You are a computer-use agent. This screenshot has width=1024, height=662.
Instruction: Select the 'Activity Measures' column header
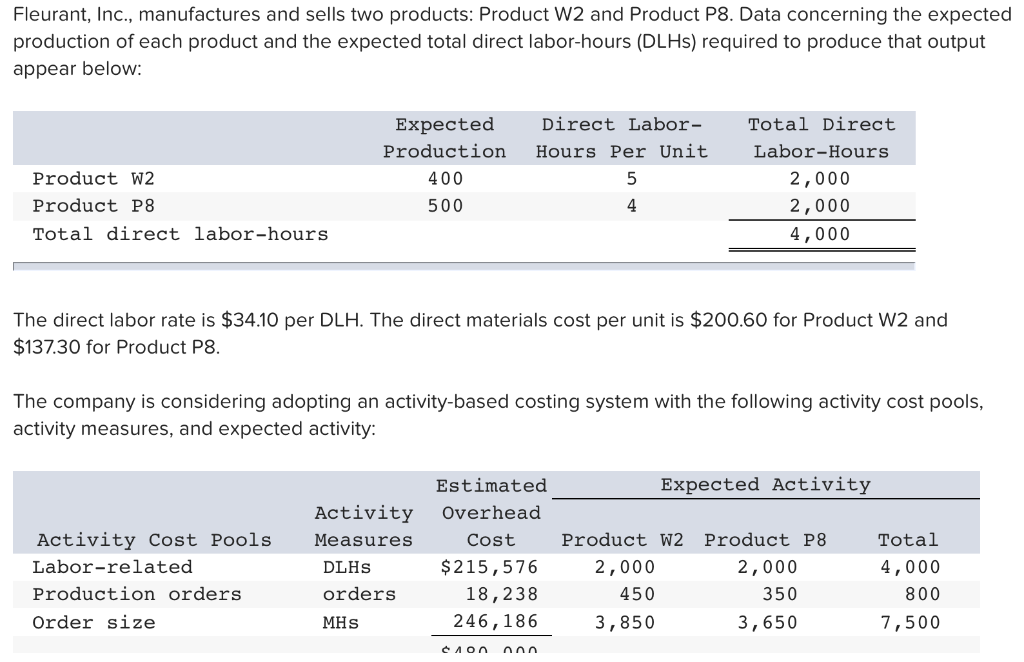click(364, 526)
